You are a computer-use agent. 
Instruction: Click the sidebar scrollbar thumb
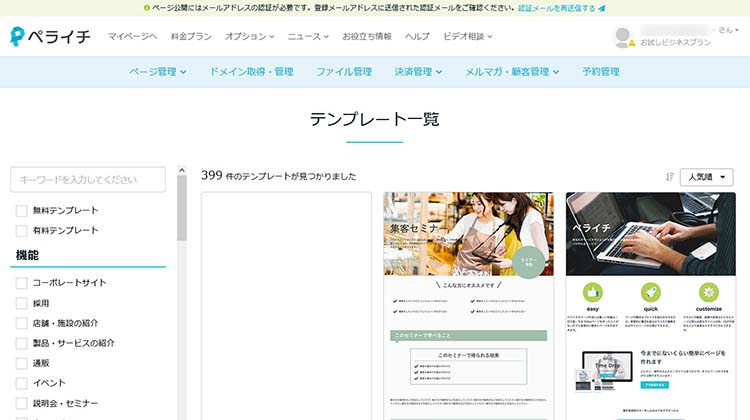point(181,208)
